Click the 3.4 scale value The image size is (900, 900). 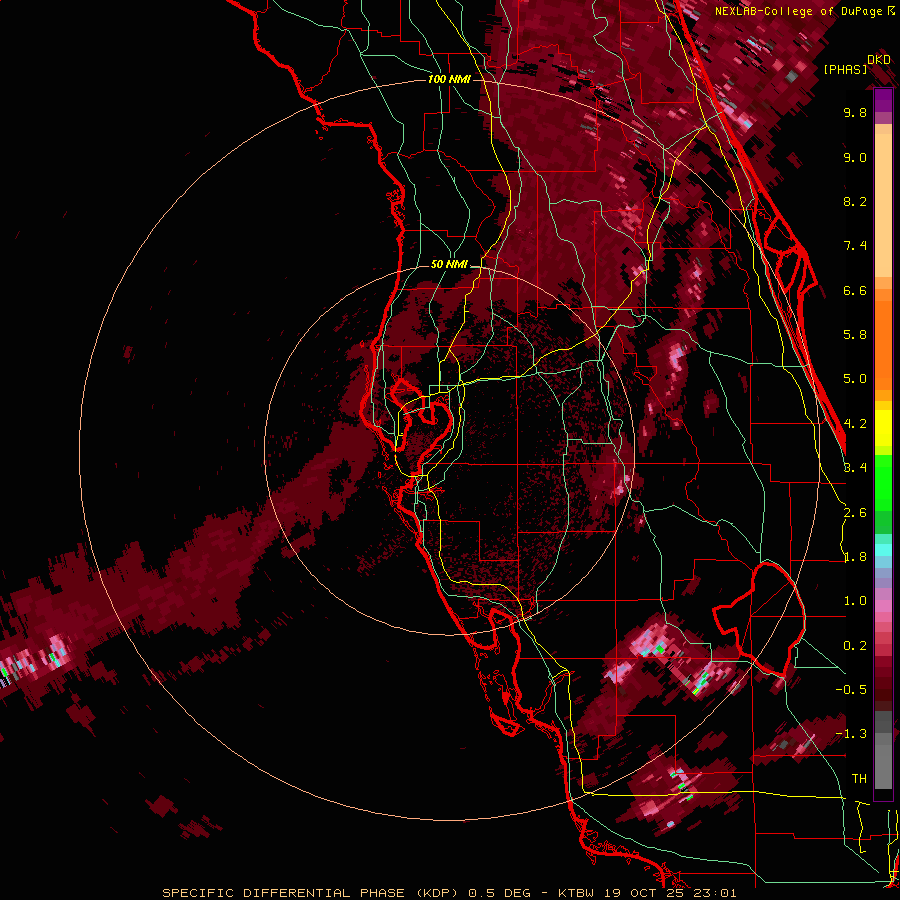pos(855,468)
